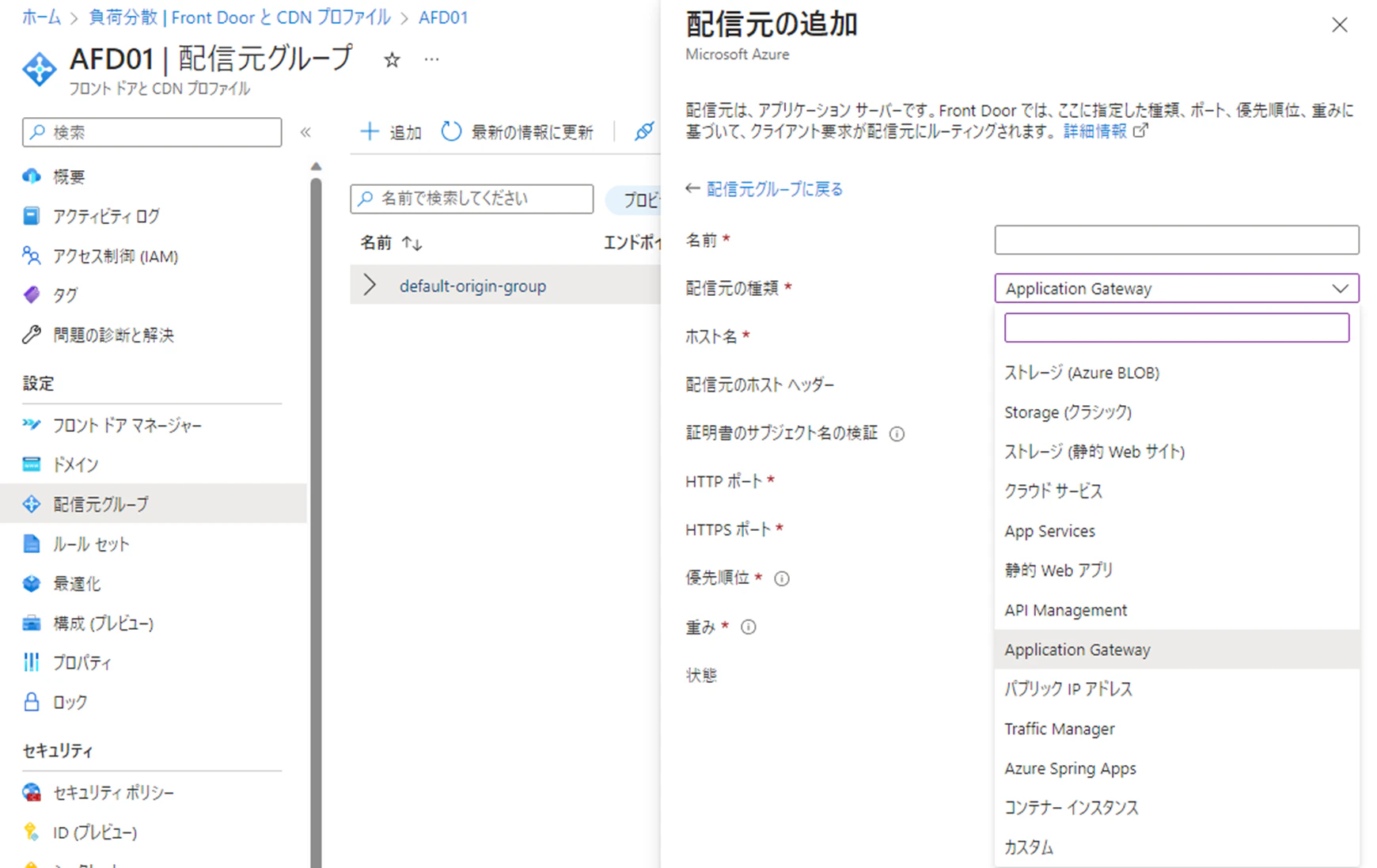Screen dimensions: 1377x868
Task: Focus the dropdown filter text box
Action: click(x=1177, y=328)
